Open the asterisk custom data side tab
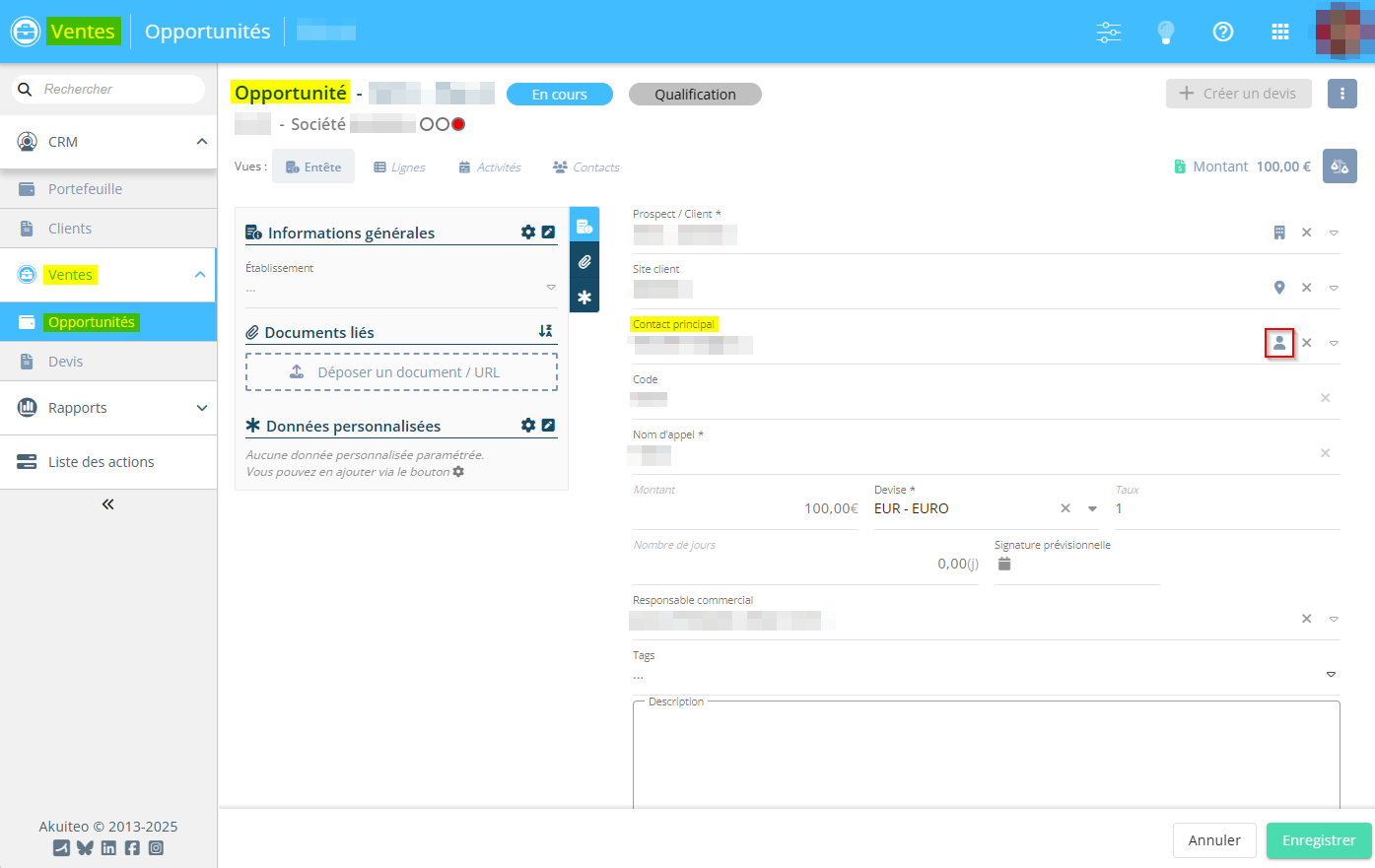The image size is (1375, 868). (584, 297)
